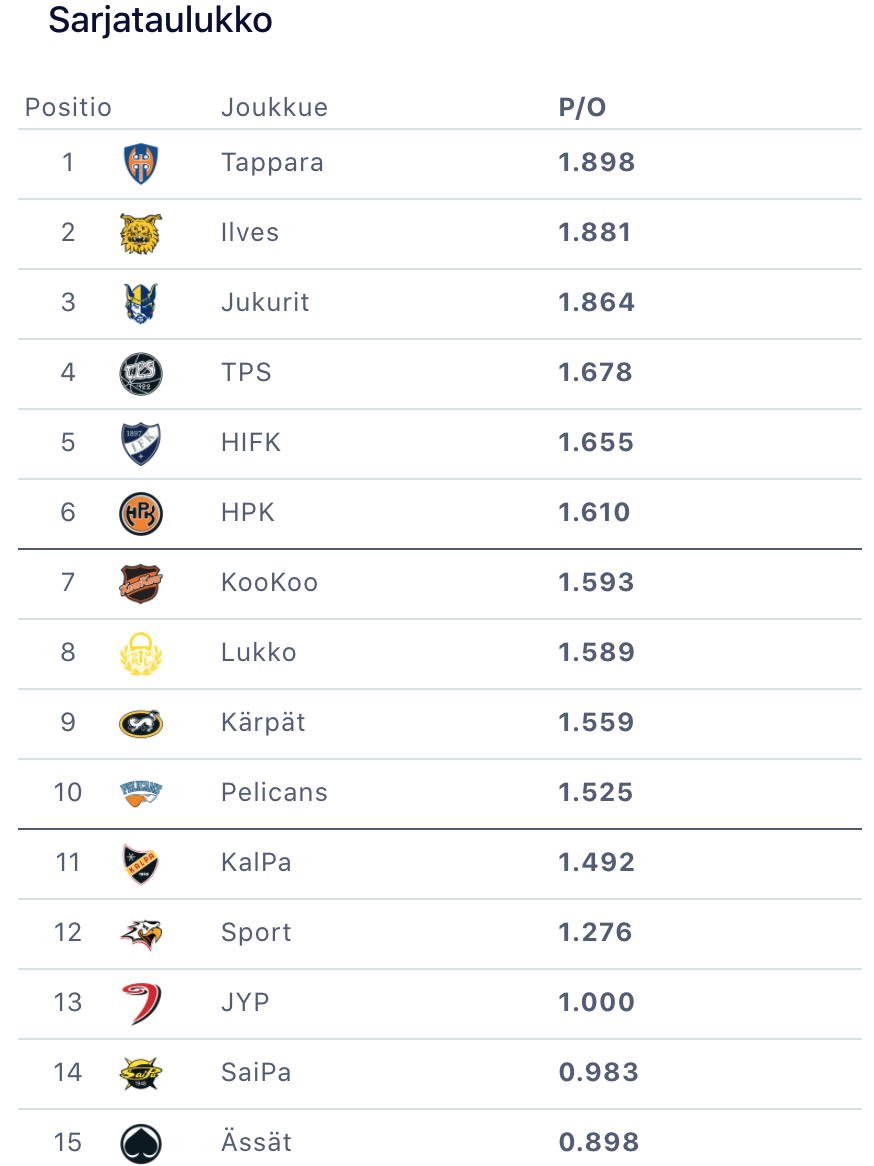Open the Pelicans logo icon
Image resolution: width=874 pixels, height=1166 pixels.
tap(140, 793)
